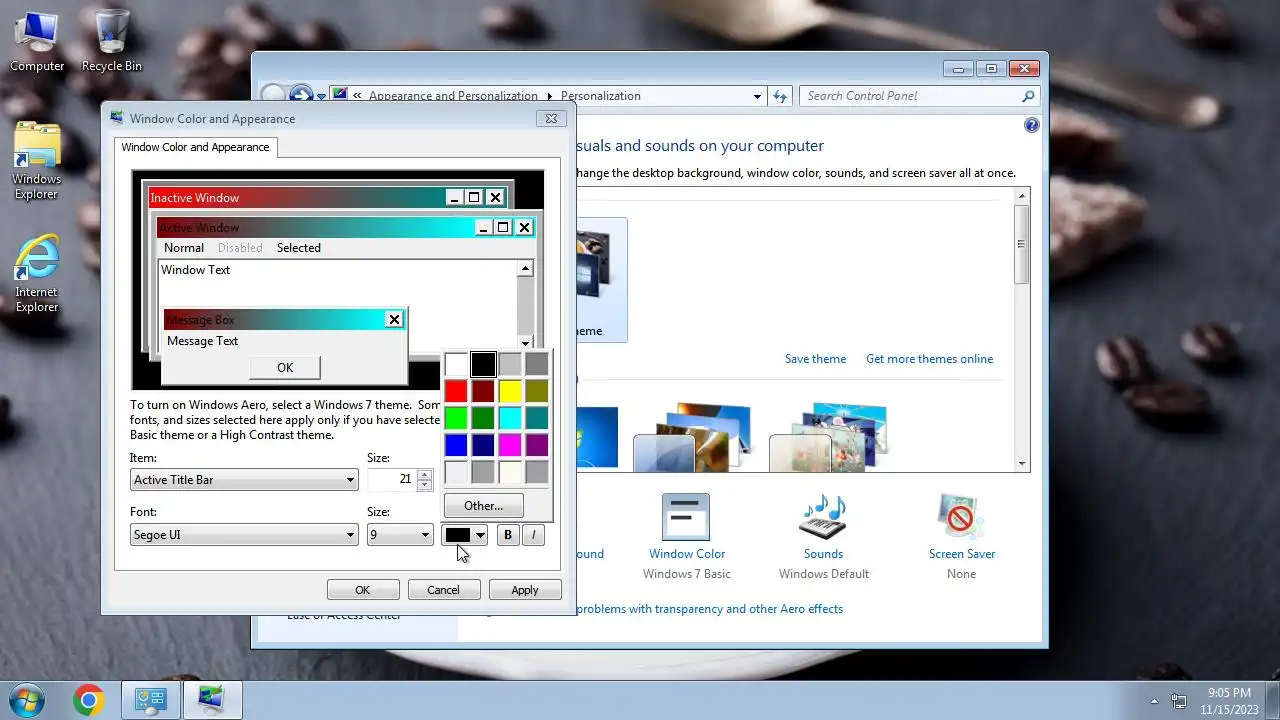Pick the yellow color swatch
This screenshot has width=1280, height=720.
pyautogui.click(x=510, y=391)
